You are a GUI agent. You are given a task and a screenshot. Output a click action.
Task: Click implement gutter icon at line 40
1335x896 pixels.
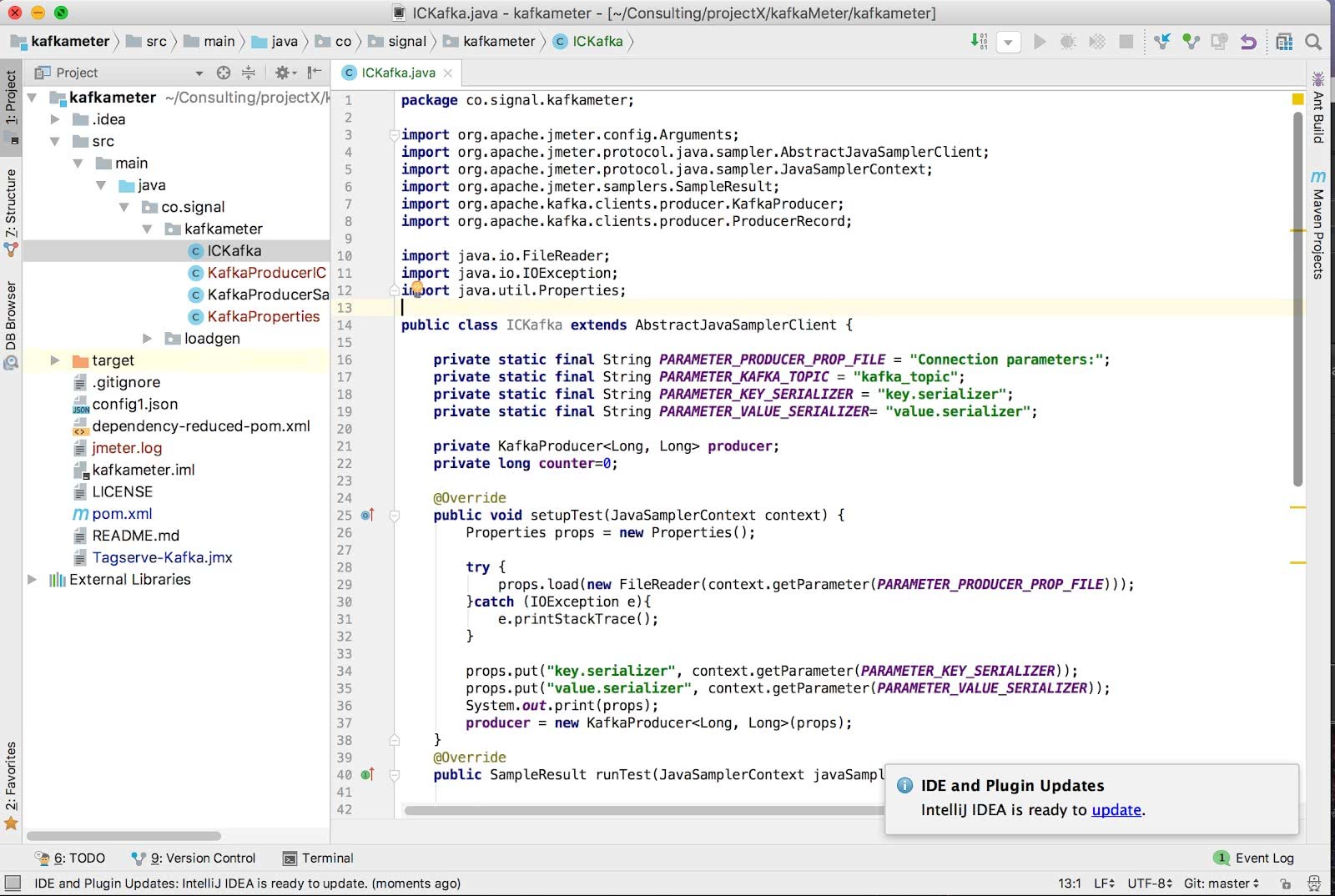(368, 774)
